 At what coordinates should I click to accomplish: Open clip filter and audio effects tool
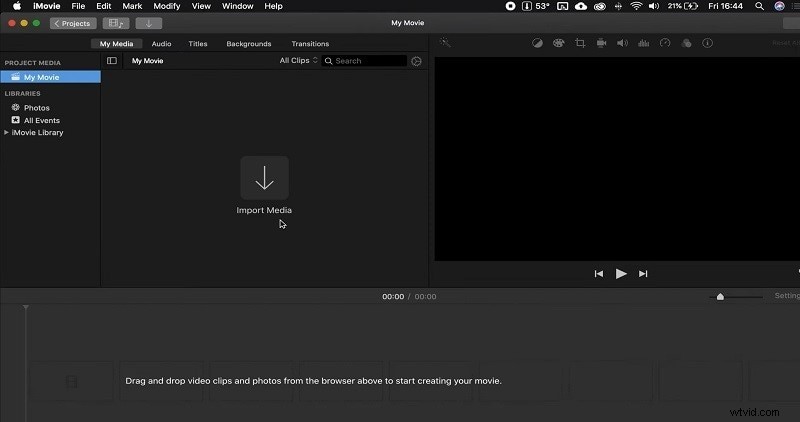click(686, 43)
